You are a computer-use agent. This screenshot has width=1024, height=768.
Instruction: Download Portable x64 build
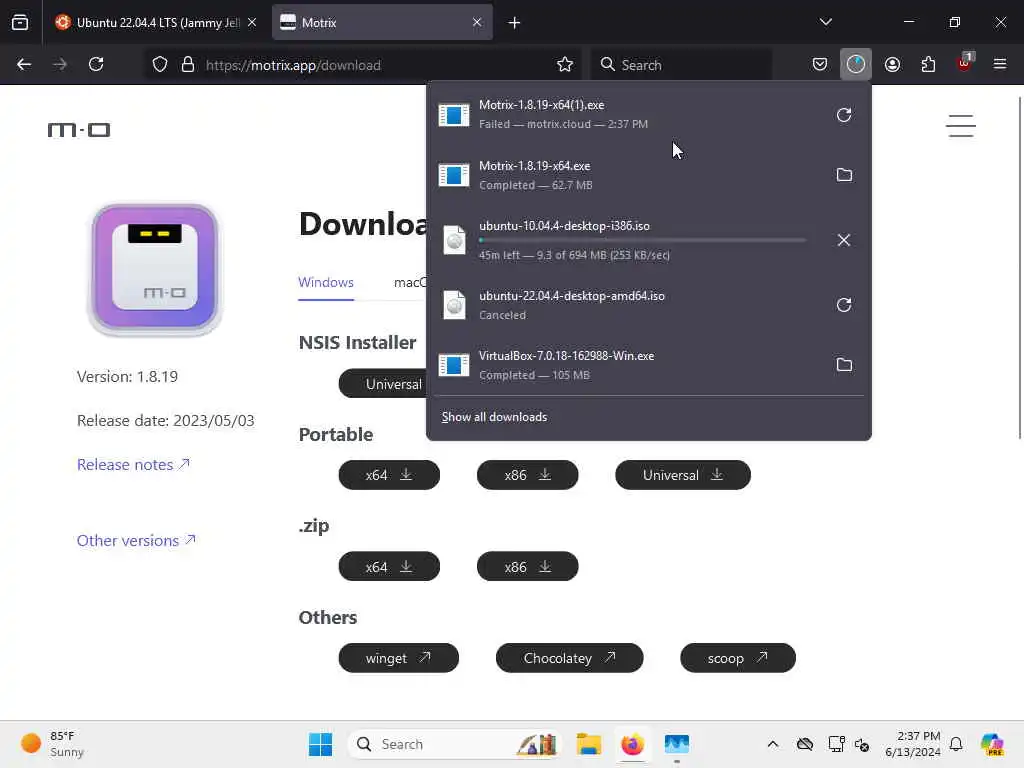coord(389,475)
